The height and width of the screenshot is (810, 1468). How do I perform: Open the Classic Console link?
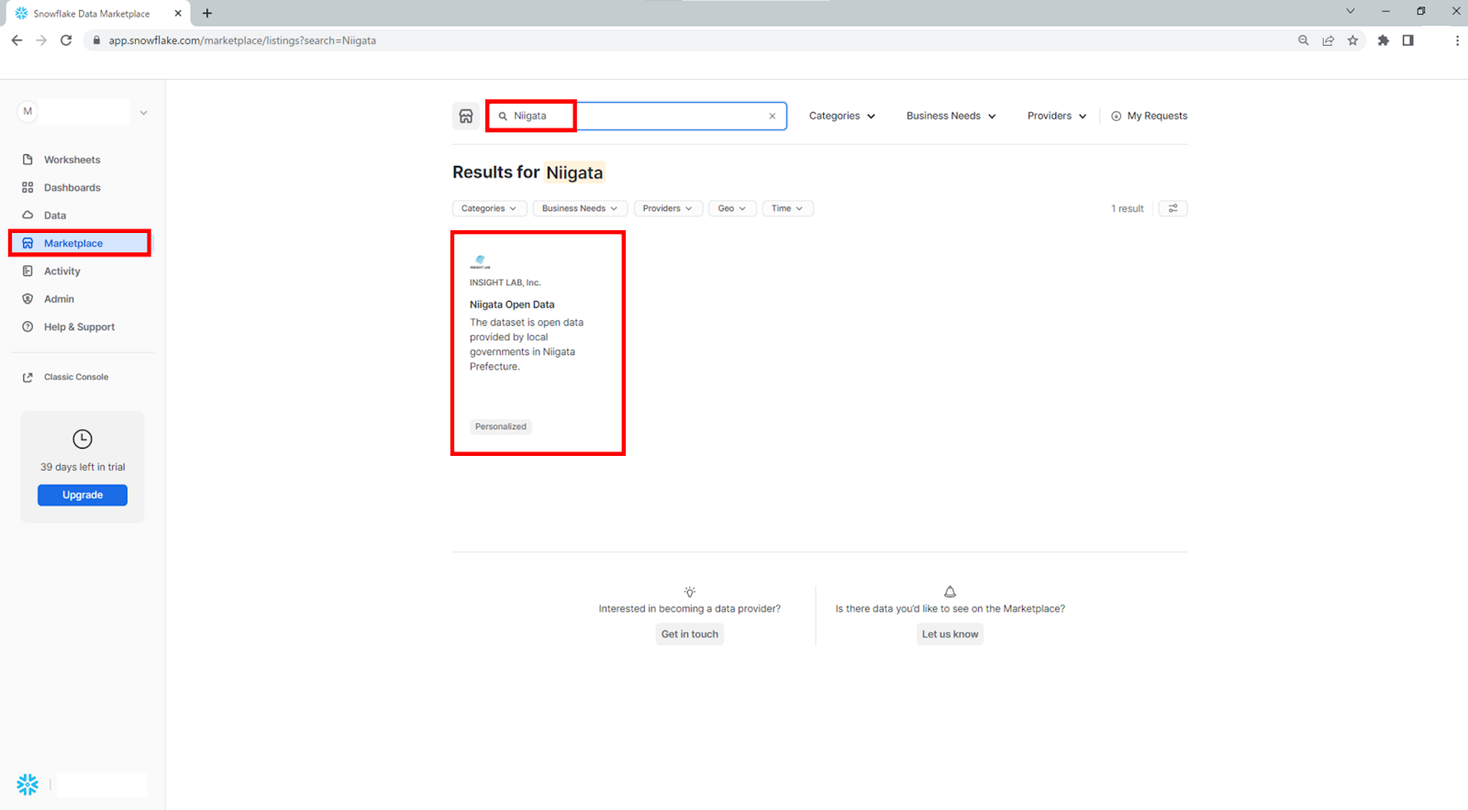click(x=75, y=377)
